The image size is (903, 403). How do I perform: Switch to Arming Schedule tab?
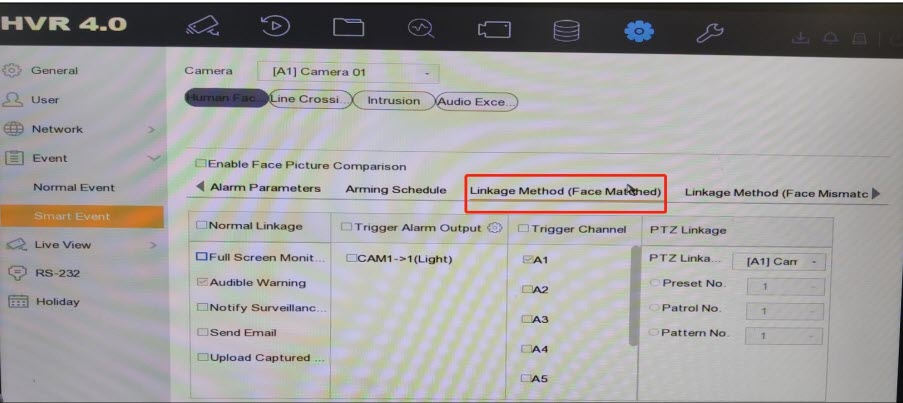click(395, 189)
